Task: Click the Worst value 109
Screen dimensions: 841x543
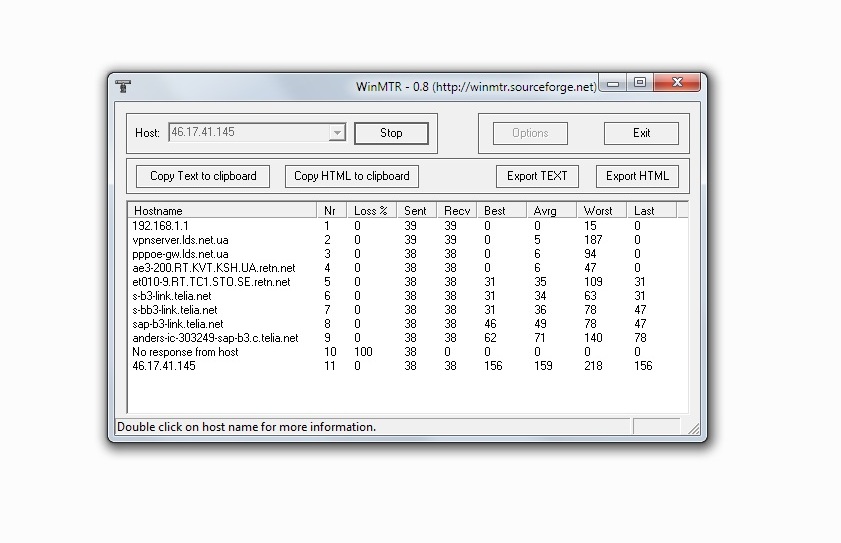Action: (x=593, y=282)
